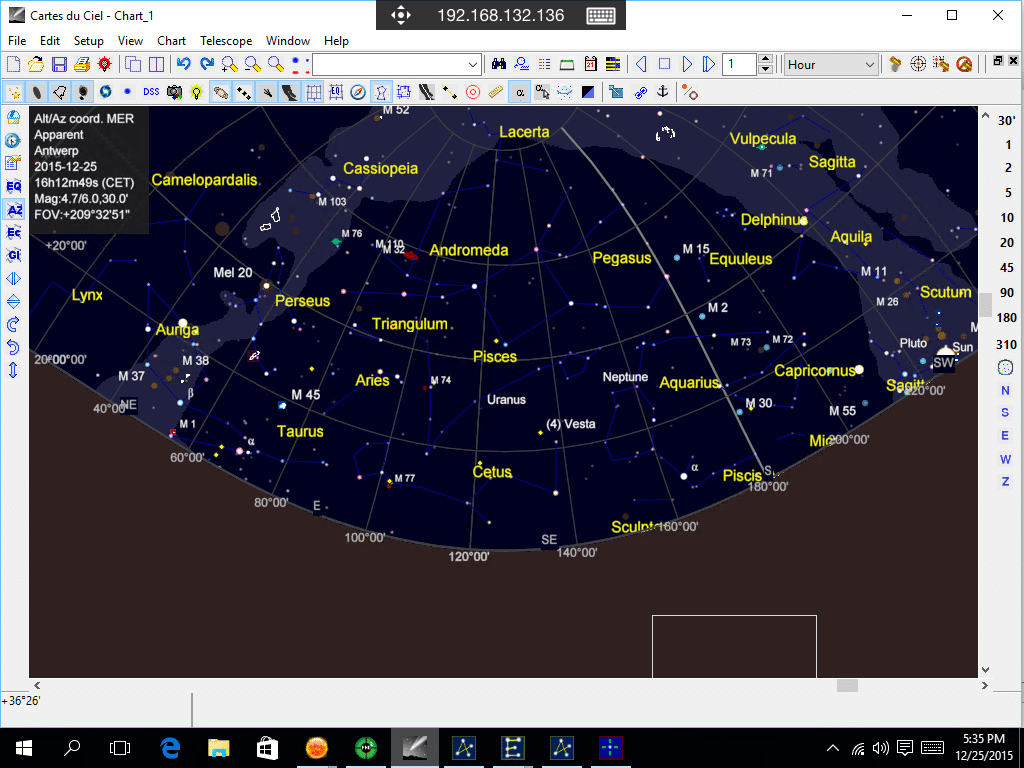This screenshot has width=1024, height=768.
Task: Face East using the E button
Action: (1005, 436)
